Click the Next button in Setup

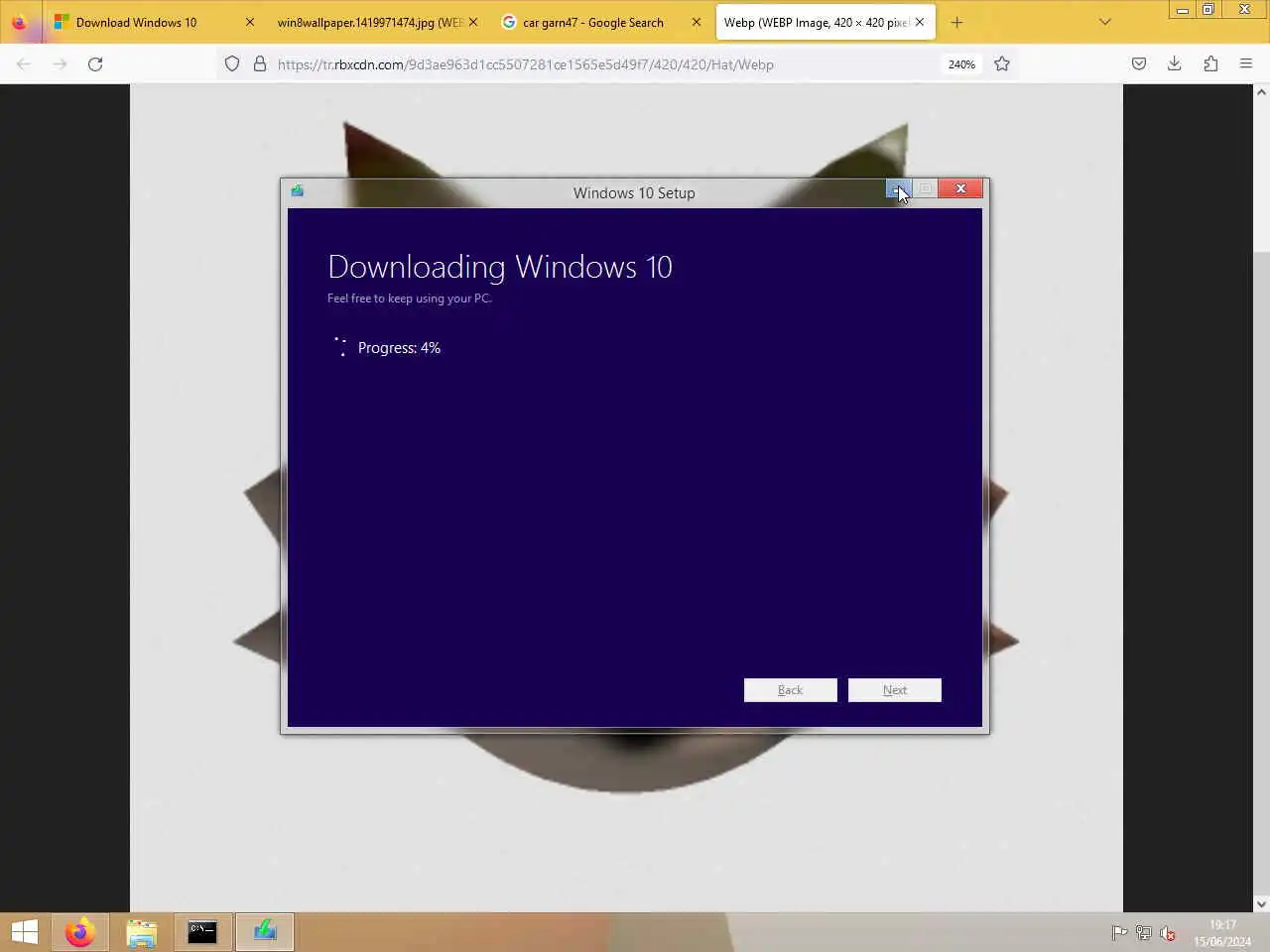(x=895, y=690)
